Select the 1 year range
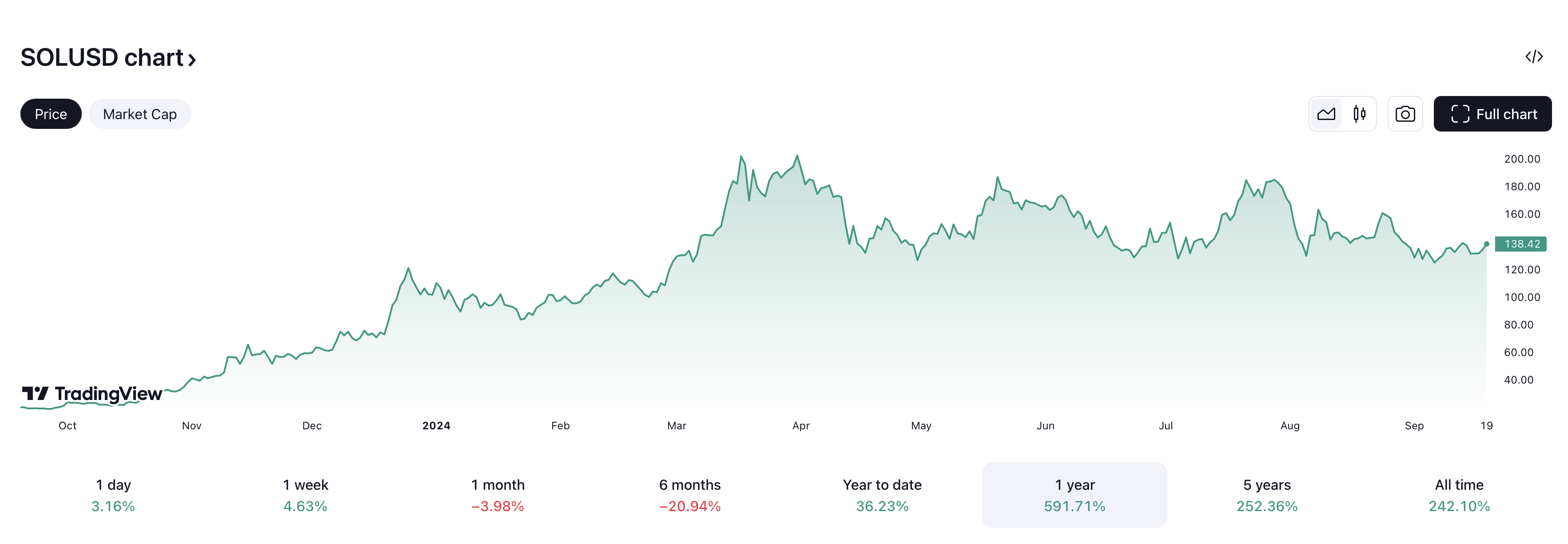This screenshot has width=1568, height=544. (x=1075, y=495)
